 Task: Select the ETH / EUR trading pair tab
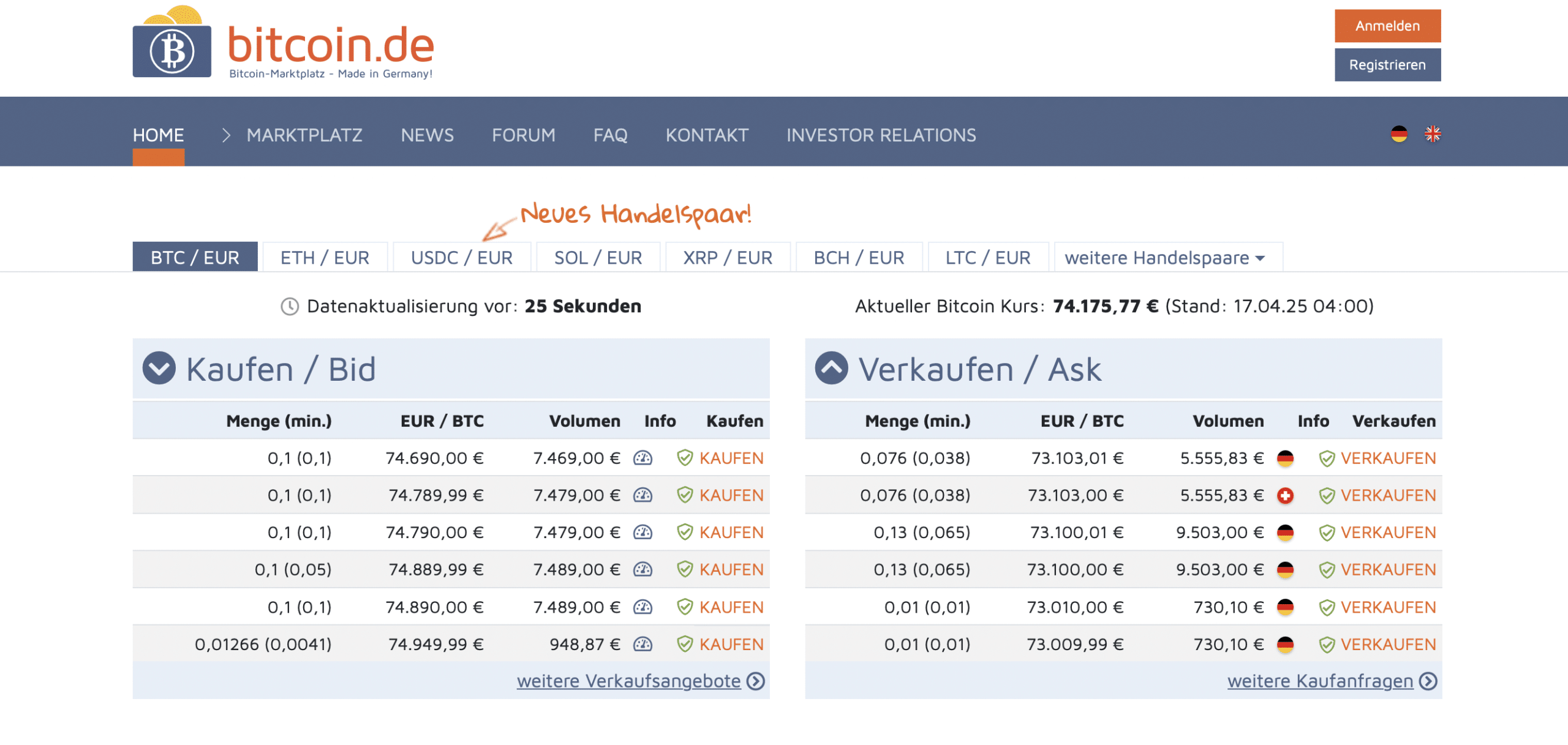click(x=325, y=257)
